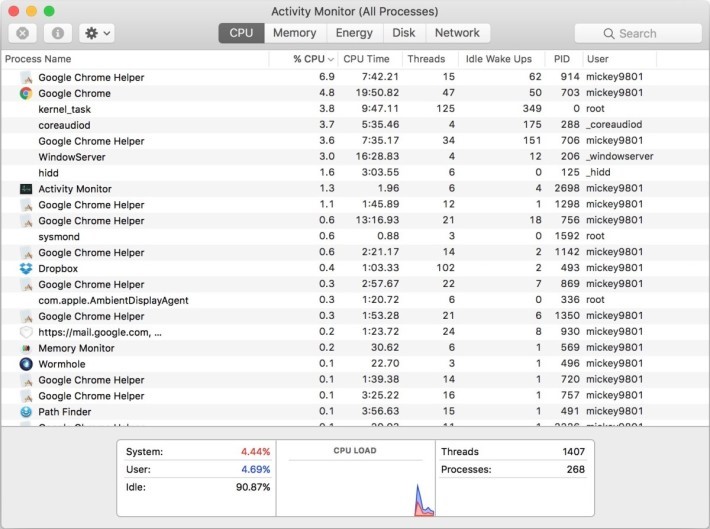Select the kernel_task process row
Image resolution: width=710 pixels, height=529 pixels.
[355, 109]
